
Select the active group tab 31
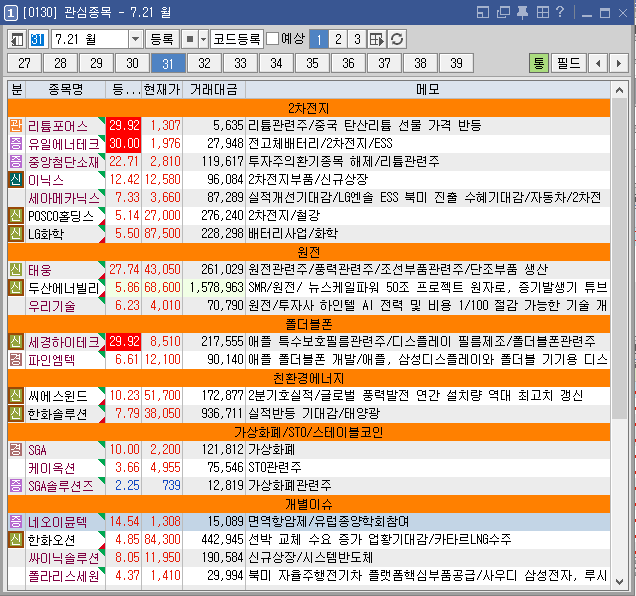point(168,63)
